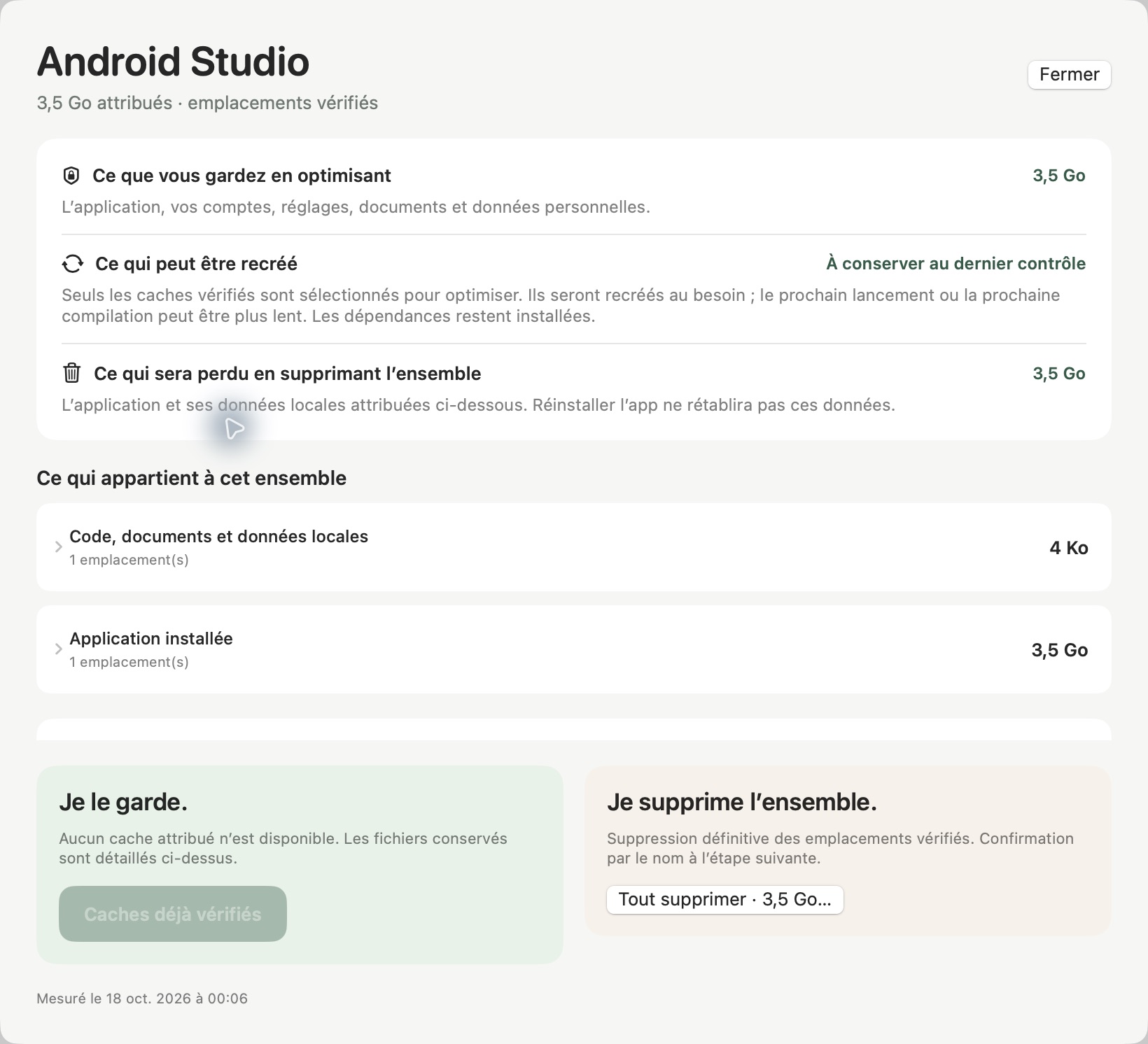Click the 'Ce qui peut être recréé' heading

196,264
